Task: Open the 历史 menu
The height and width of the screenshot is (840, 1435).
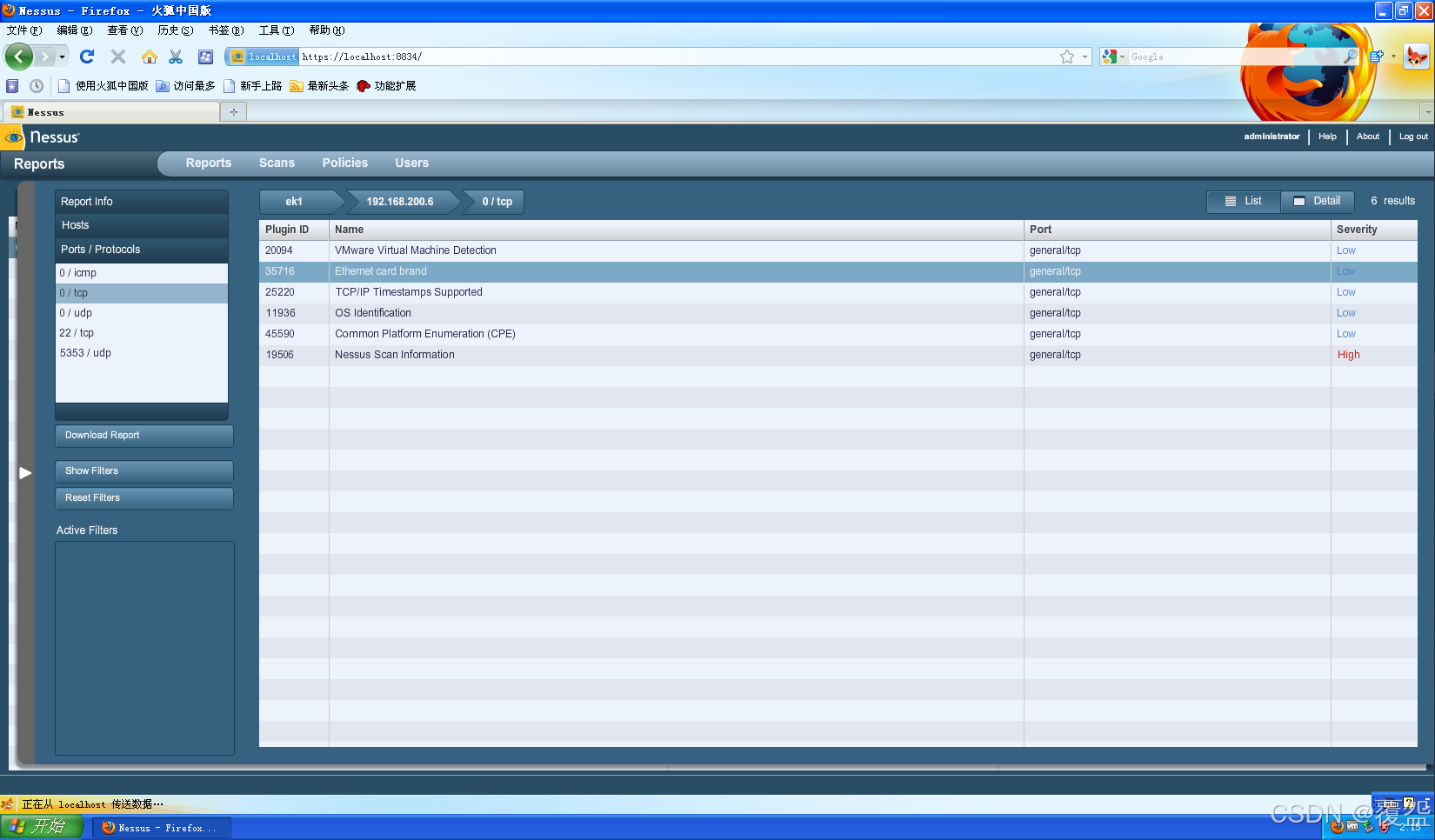Action: point(176,30)
